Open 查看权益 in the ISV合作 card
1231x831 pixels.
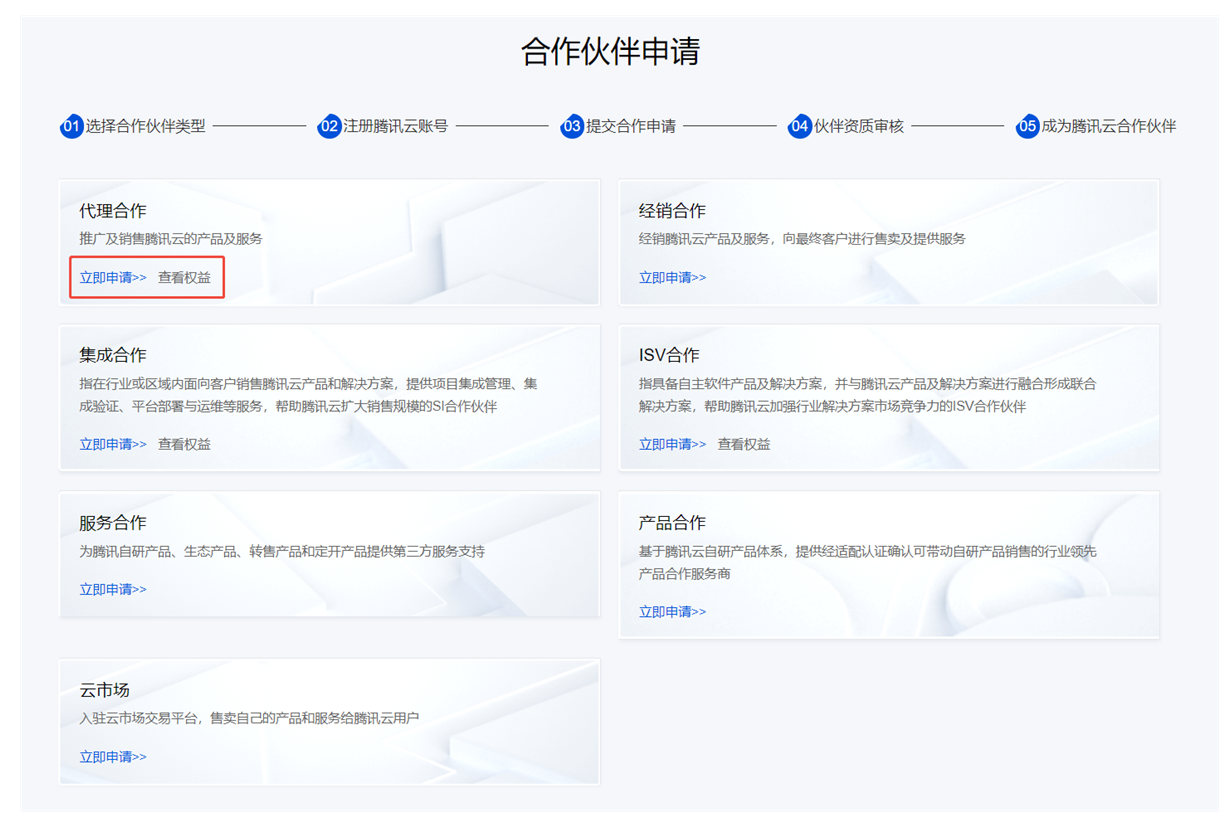click(x=744, y=444)
